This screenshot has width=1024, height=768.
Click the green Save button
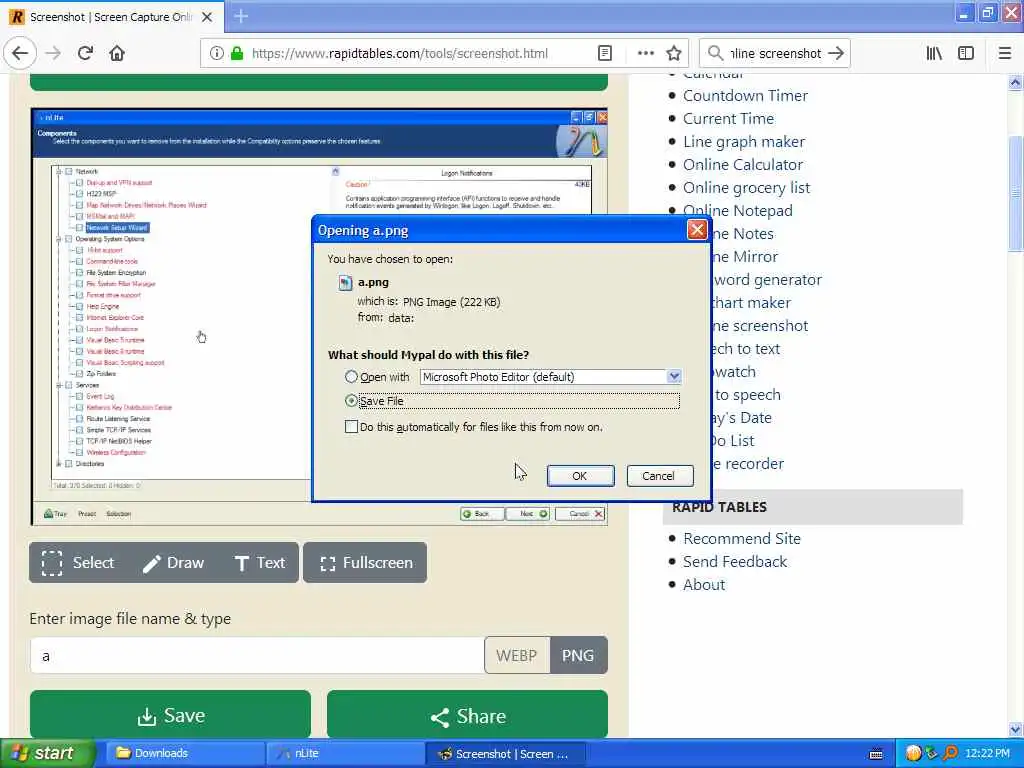[170, 715]
